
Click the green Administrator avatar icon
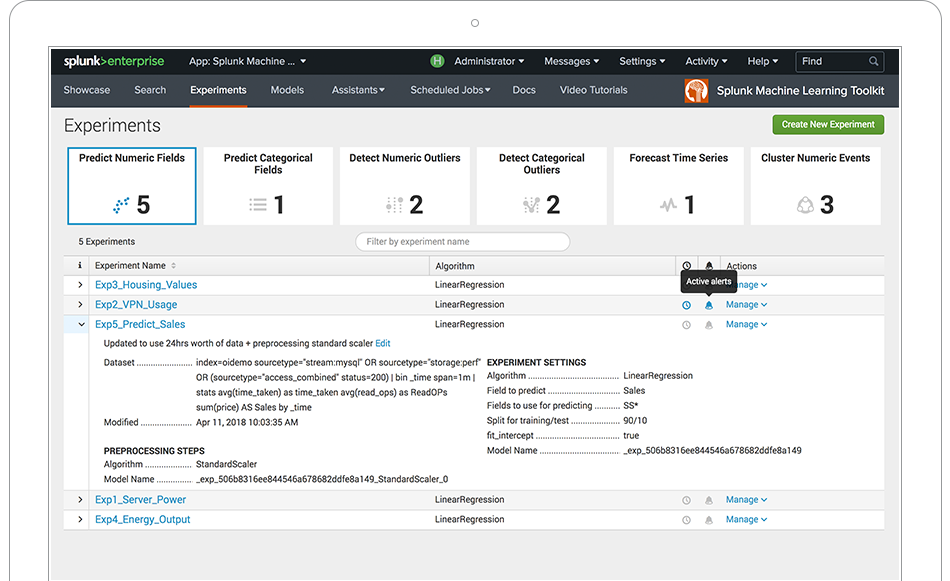(x=437, y=61)
